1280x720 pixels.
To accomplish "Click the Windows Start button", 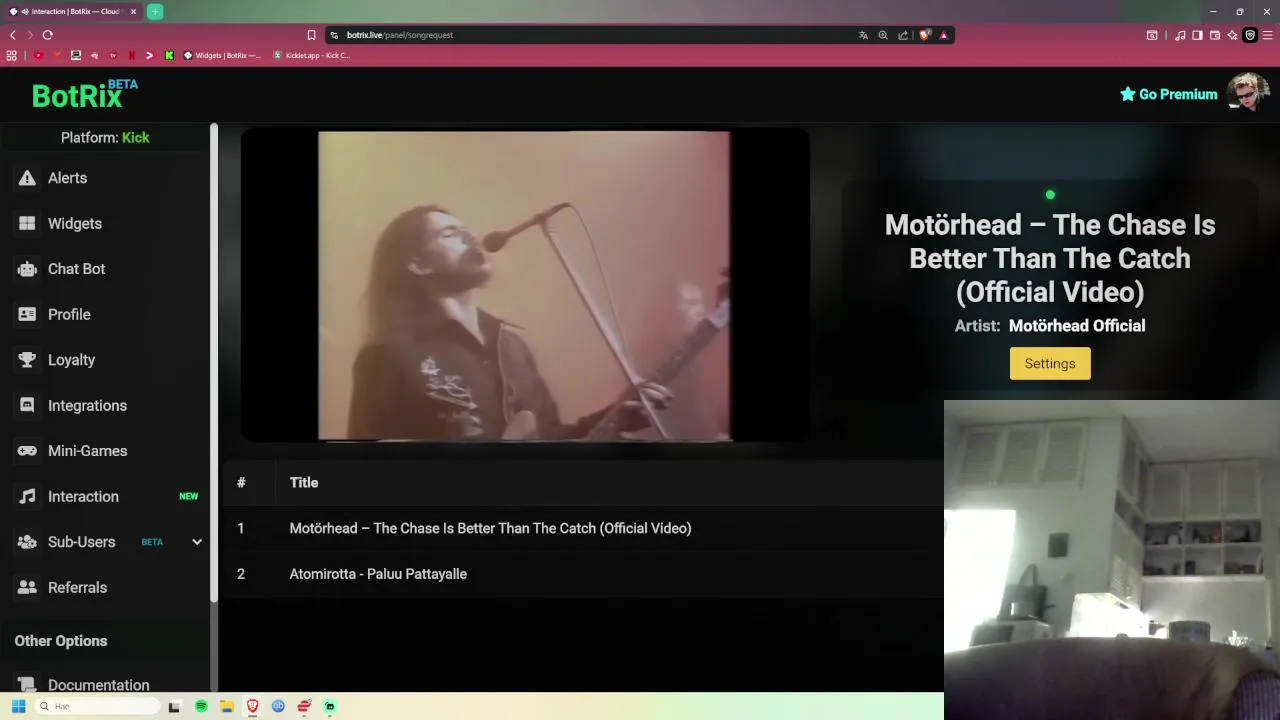I will (18, 706).
